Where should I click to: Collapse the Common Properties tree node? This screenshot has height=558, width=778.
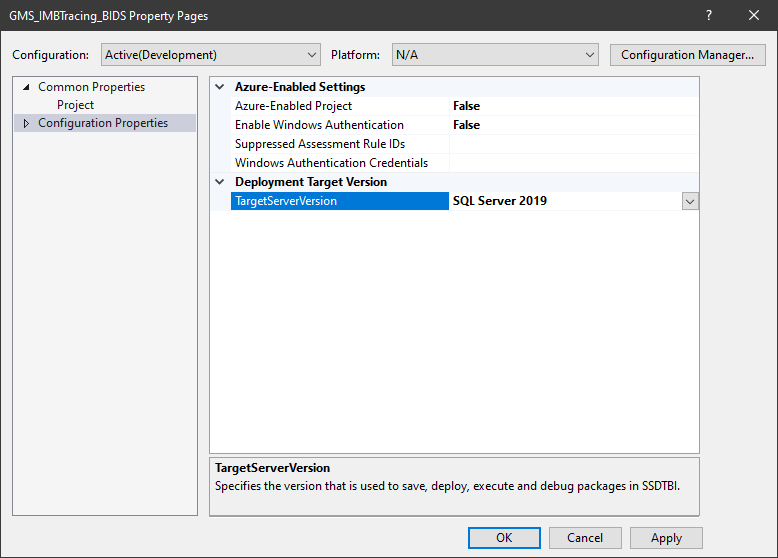[x=26, y=87]
